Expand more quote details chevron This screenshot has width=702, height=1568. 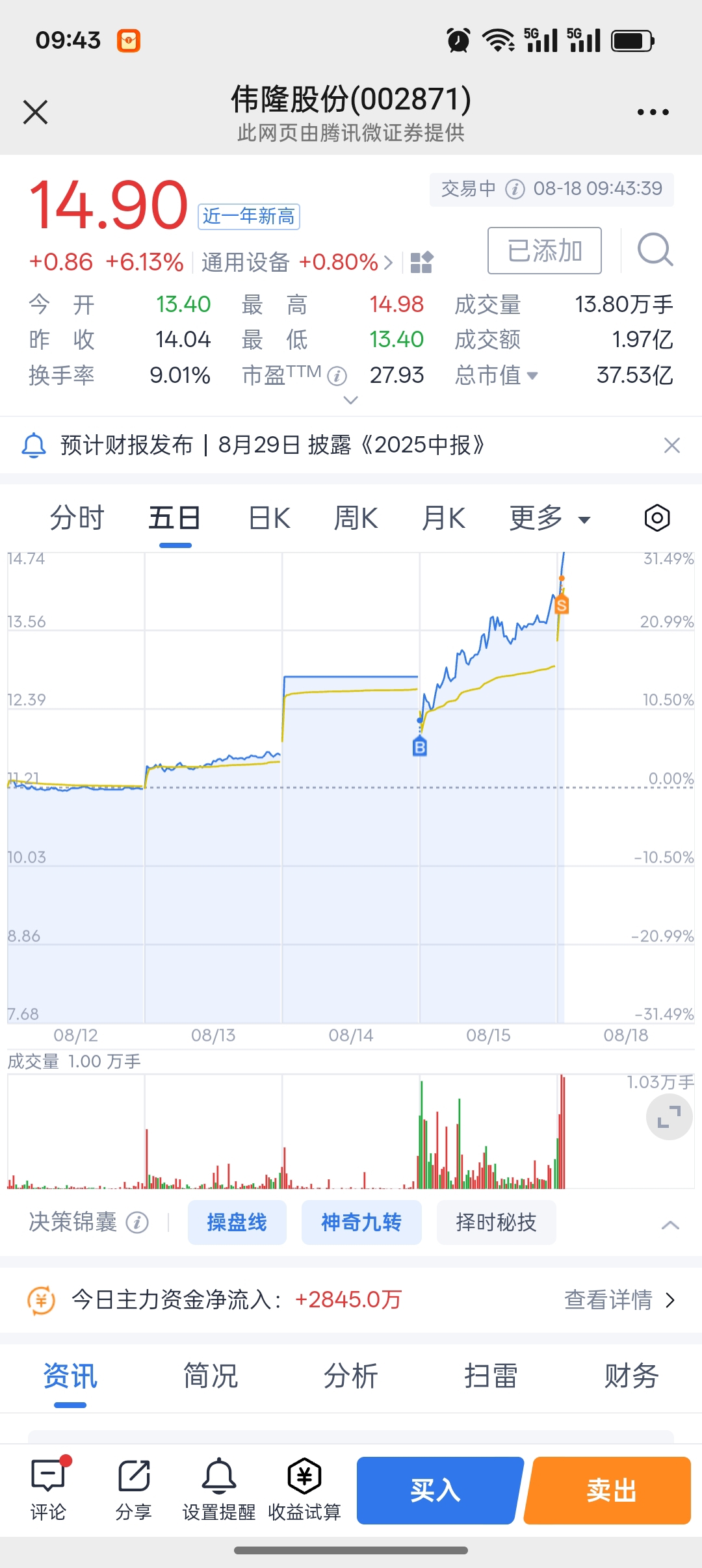pyautogui.click(x=350, y=400)
